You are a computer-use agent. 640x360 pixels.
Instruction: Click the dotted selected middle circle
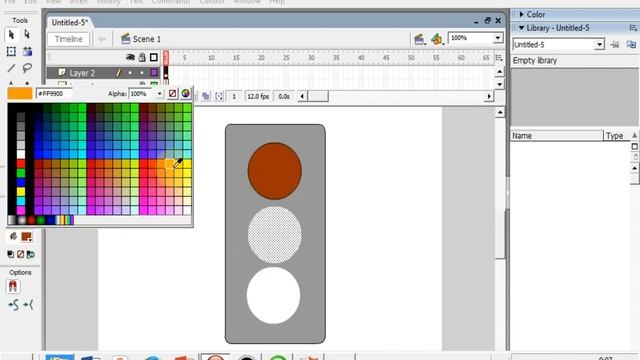pos(275,235)
